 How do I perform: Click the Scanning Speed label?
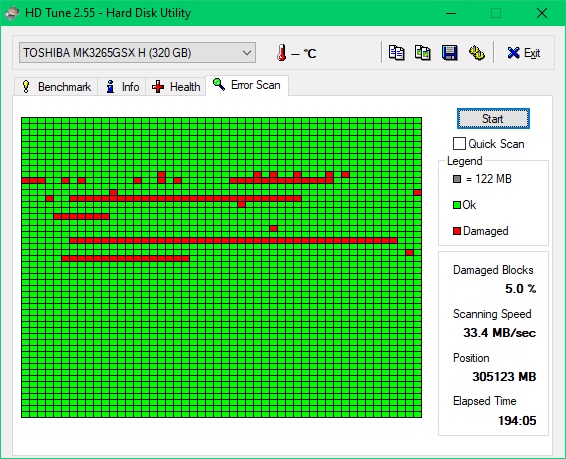coord(492,314)
